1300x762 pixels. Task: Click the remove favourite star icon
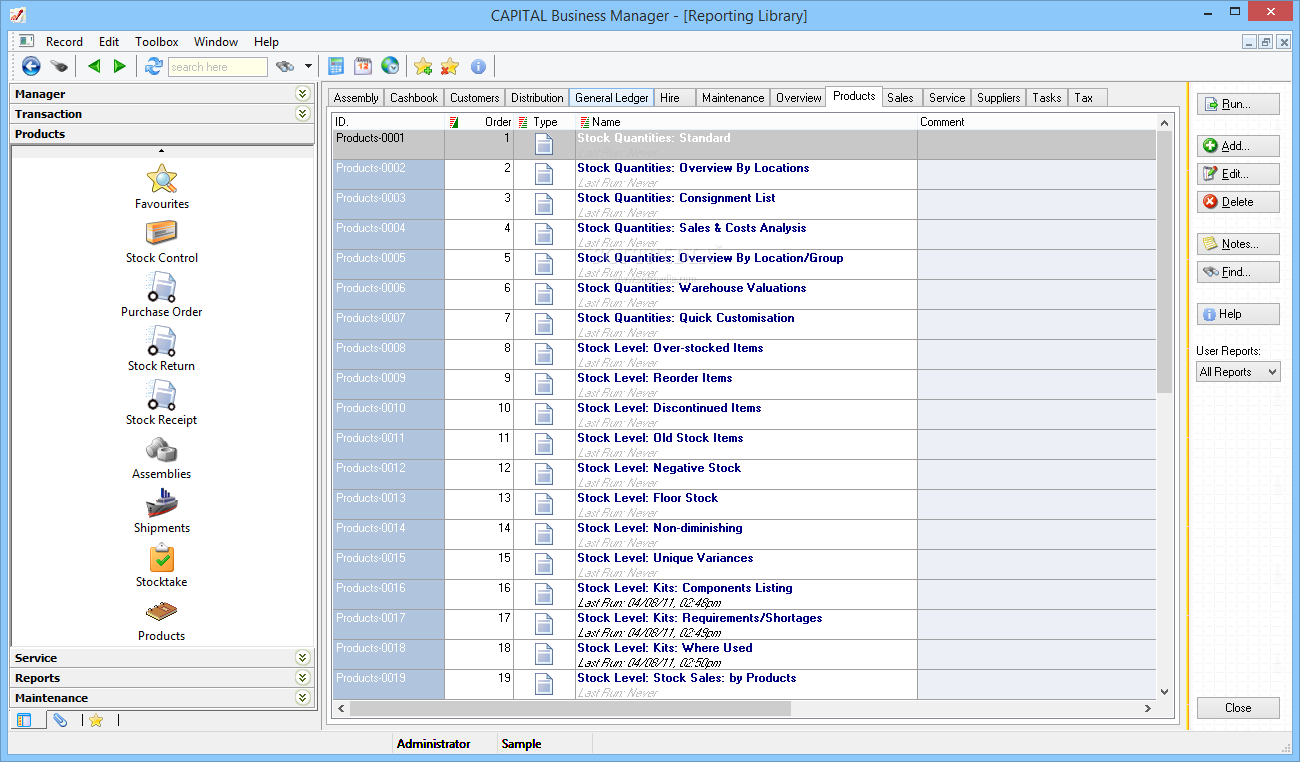[x=450, y=66]
